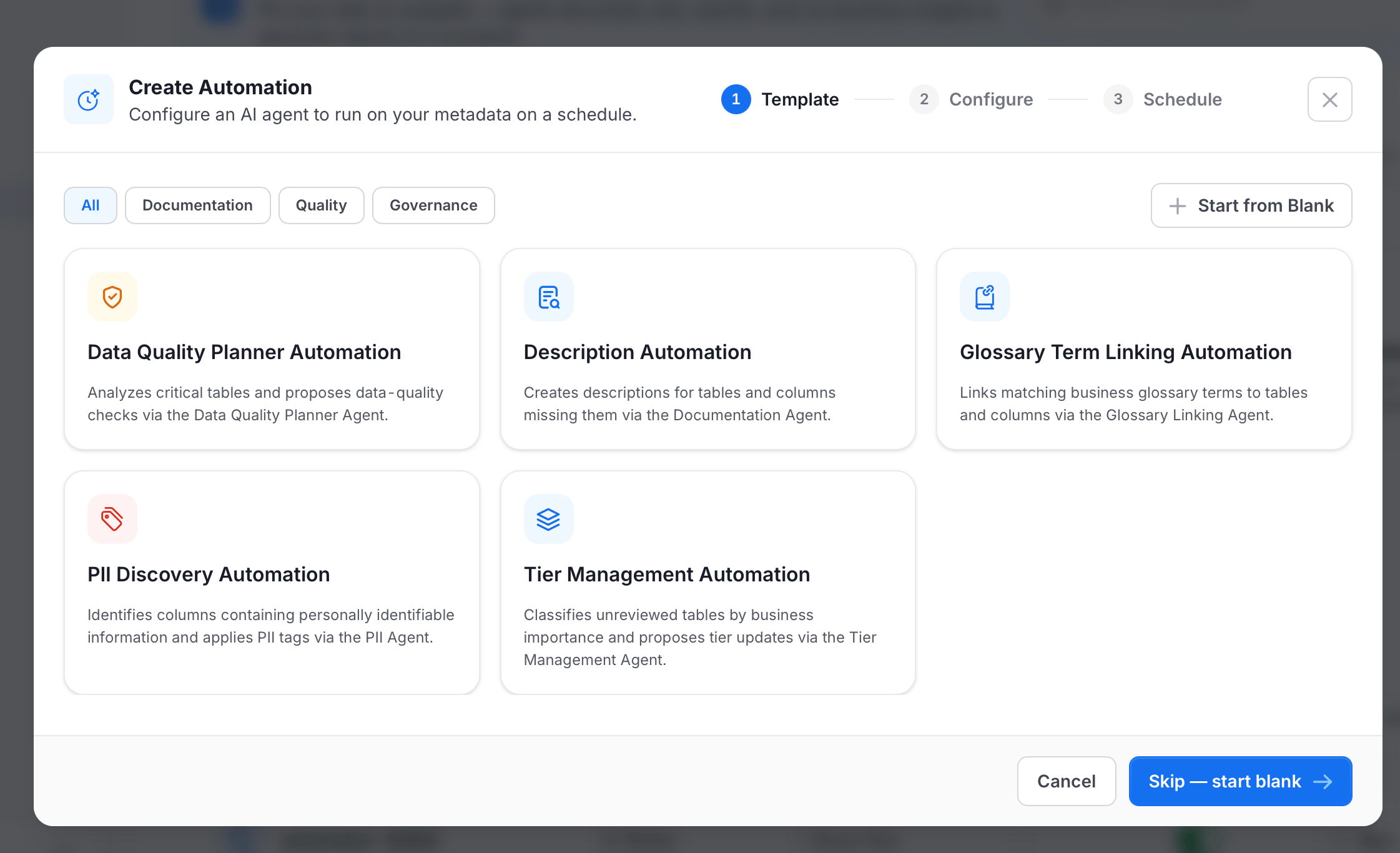
Task: Click 'Classifies unreviewed tables' description text
Action: pyautogui.click(x=700, y=638)
